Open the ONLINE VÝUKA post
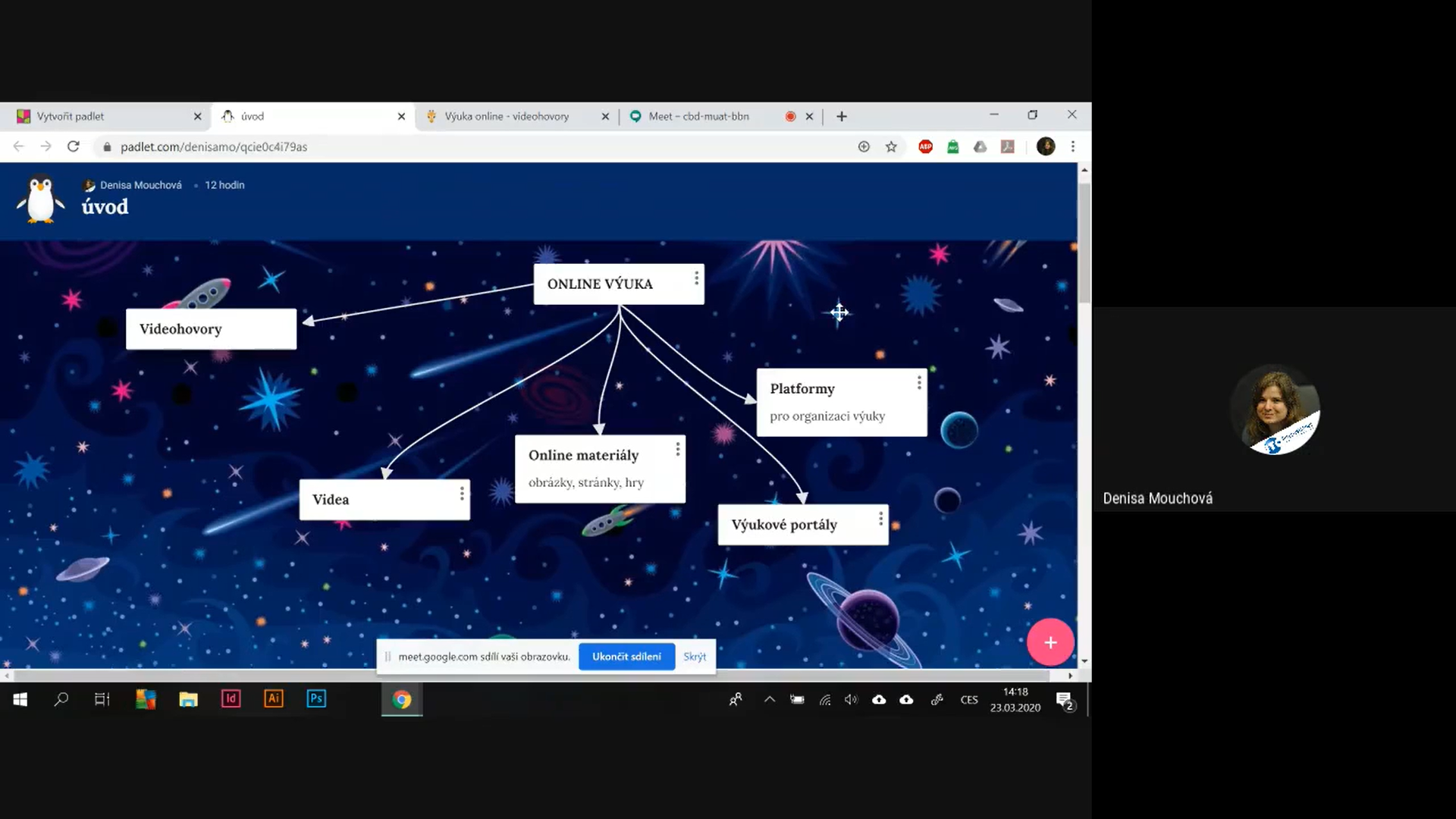The height and width of the screenshot is (819, 1456). (x=618, y=284)
